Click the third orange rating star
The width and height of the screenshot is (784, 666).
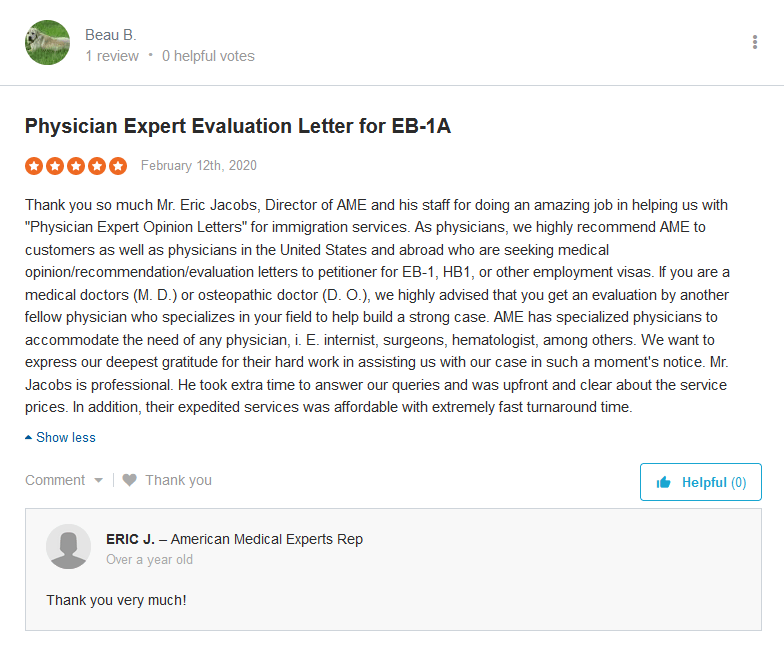76,166
